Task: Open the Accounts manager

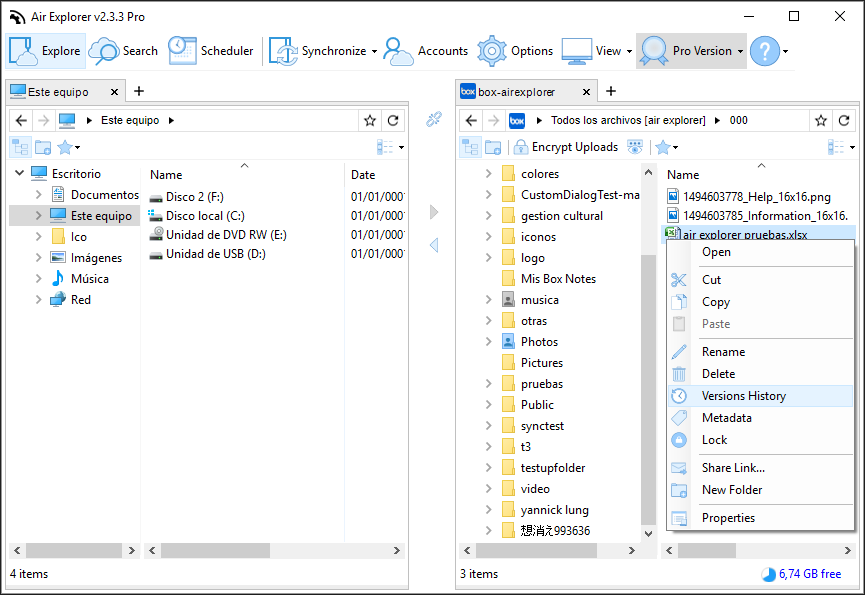Action: pyautogui.click(x=426, y=51)
